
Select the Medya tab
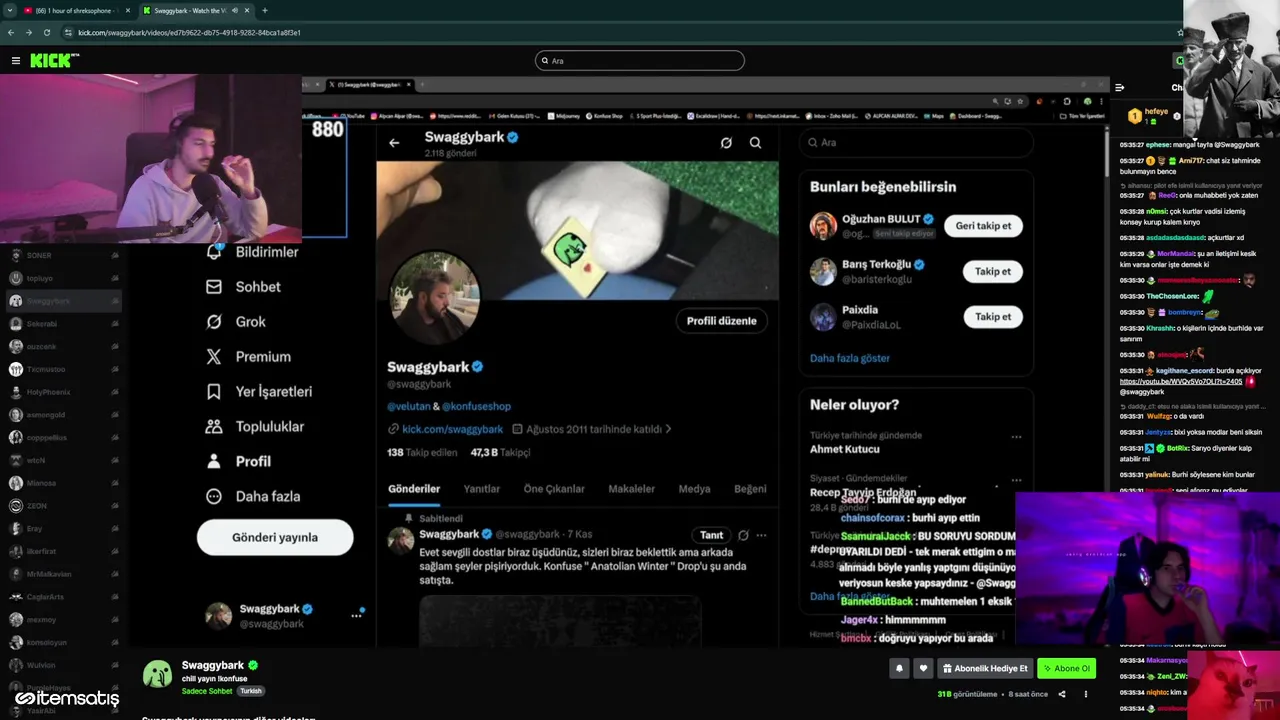click(694, 489)
